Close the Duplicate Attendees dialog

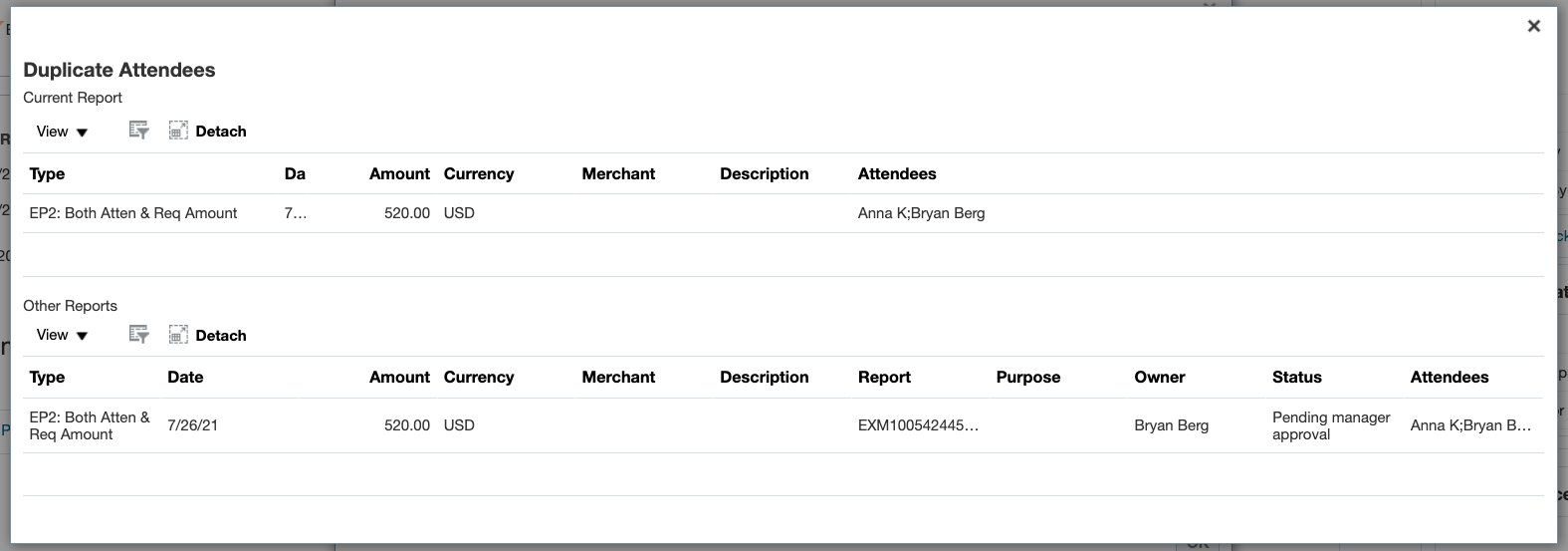tap(1533, 26)
